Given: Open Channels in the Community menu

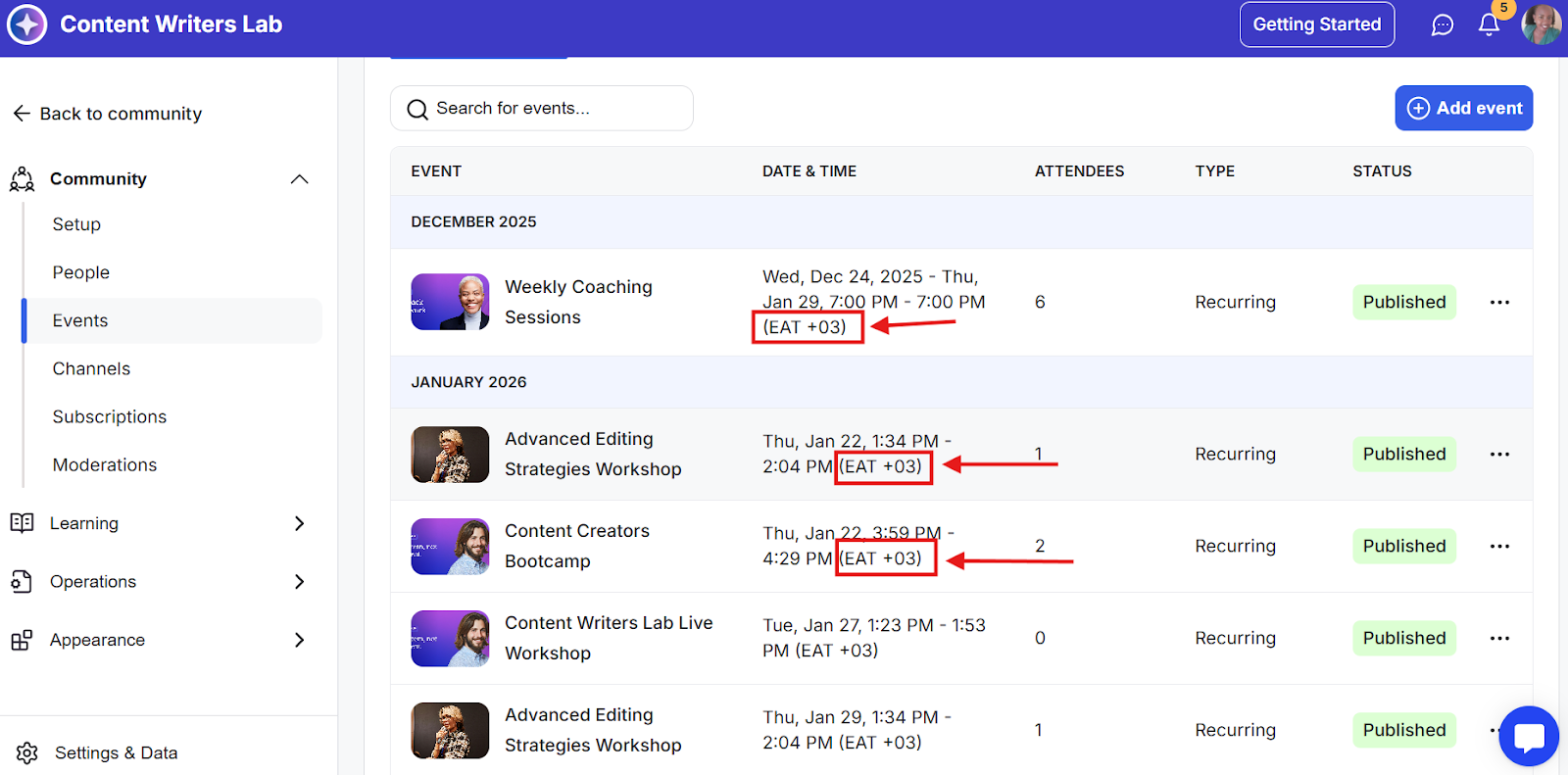Looking at the screenshot, I should tap(91, 368).
